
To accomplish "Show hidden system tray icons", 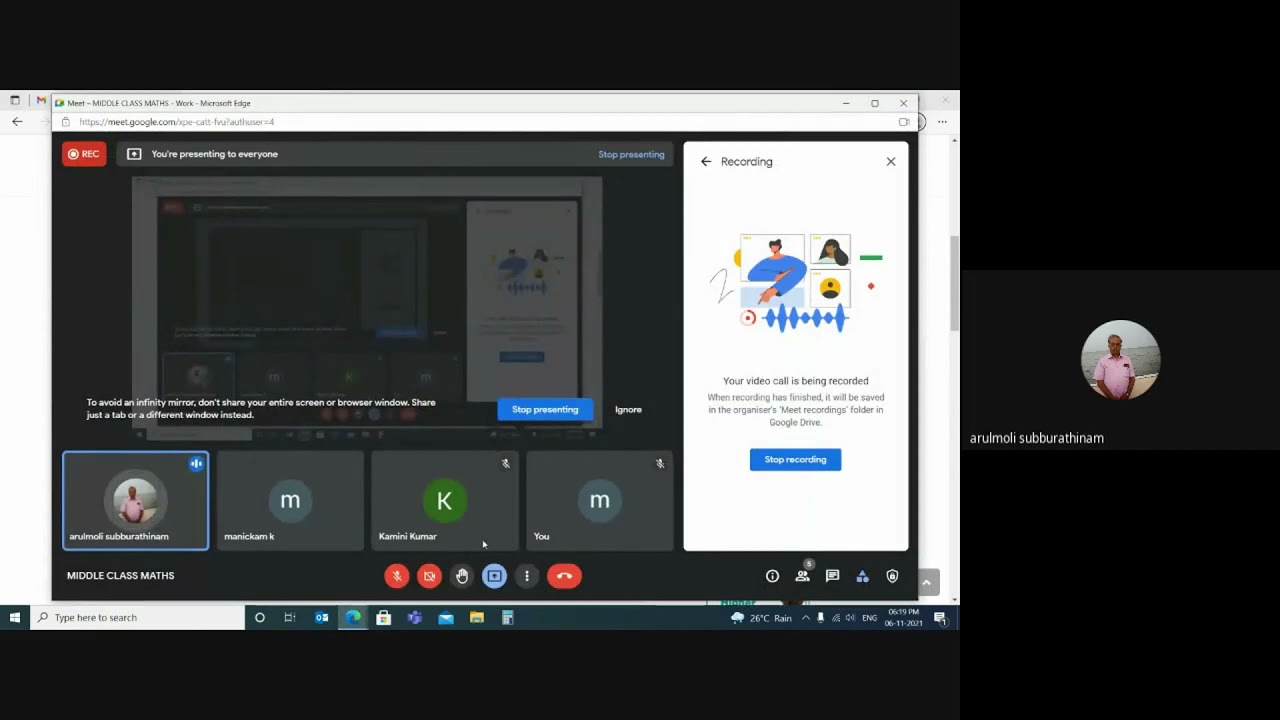I will 805,618.
